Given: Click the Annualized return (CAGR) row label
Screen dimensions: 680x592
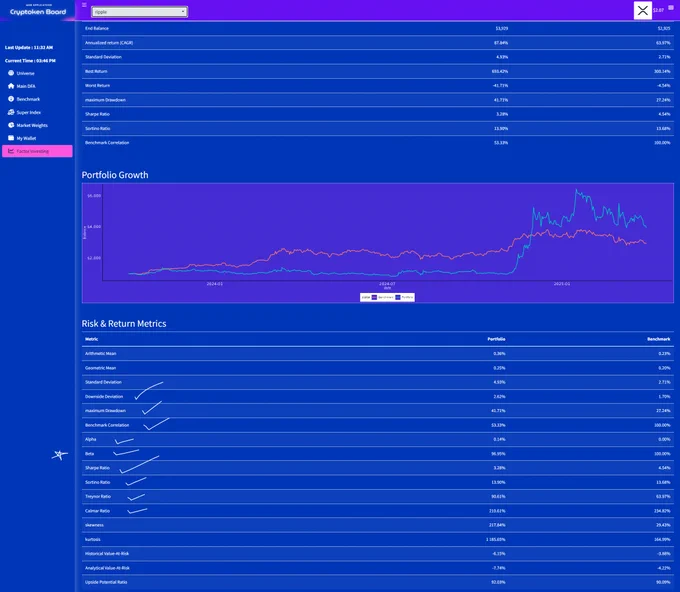Looking at the screenshot, I should [x=109, y=43].
